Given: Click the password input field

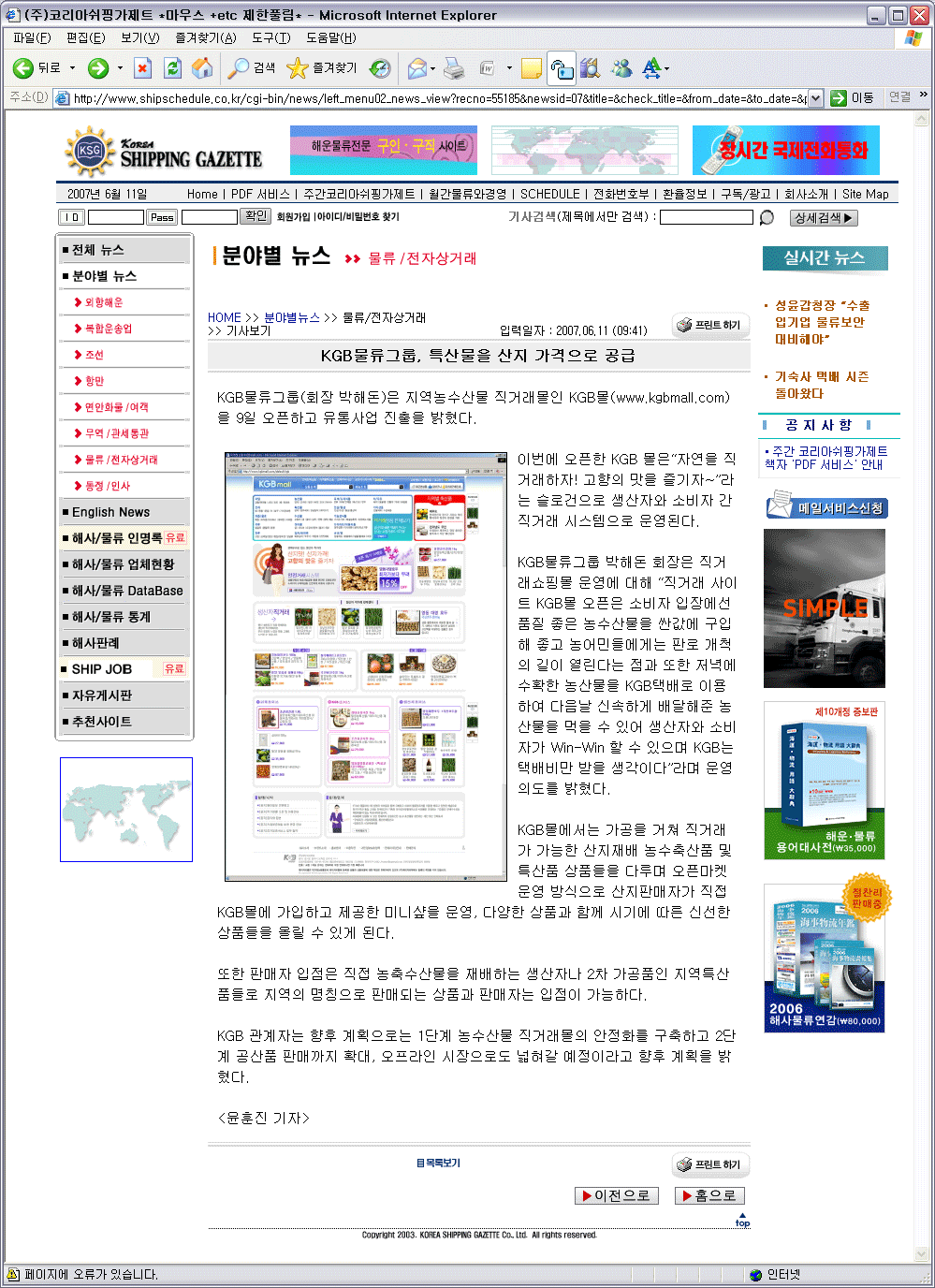Looking at the screenshot, I should tap(210, 217).
